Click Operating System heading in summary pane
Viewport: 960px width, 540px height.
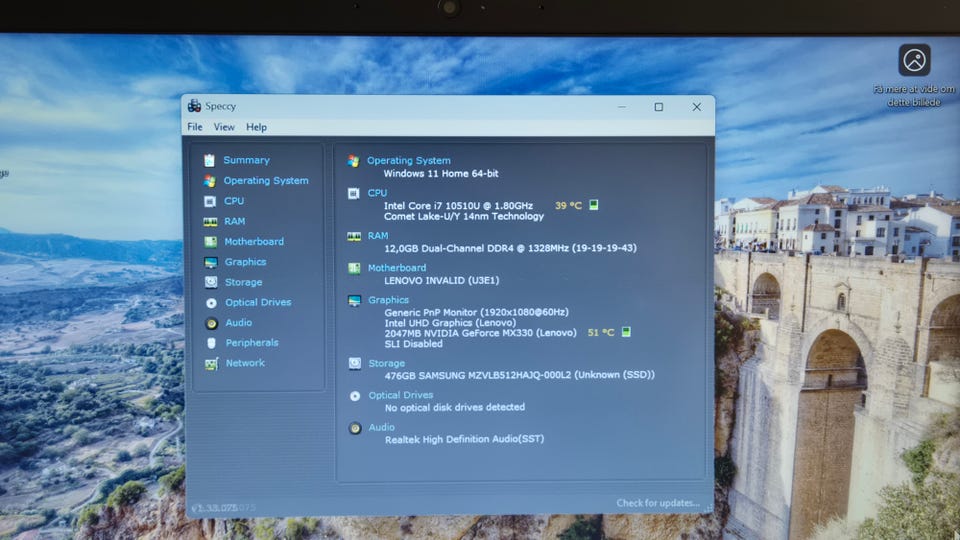point(409,160)
